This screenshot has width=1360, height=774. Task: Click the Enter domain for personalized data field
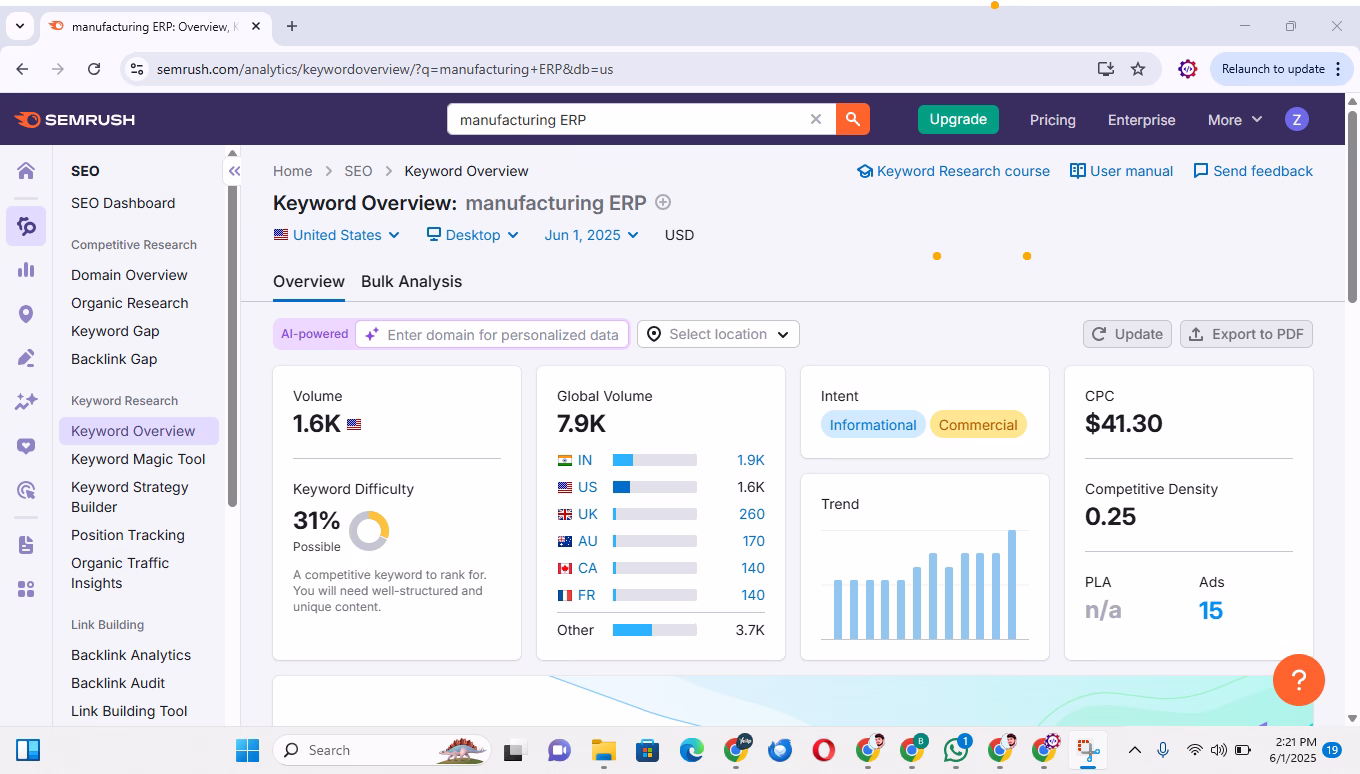pyautogui.click(x=492, y=334)
